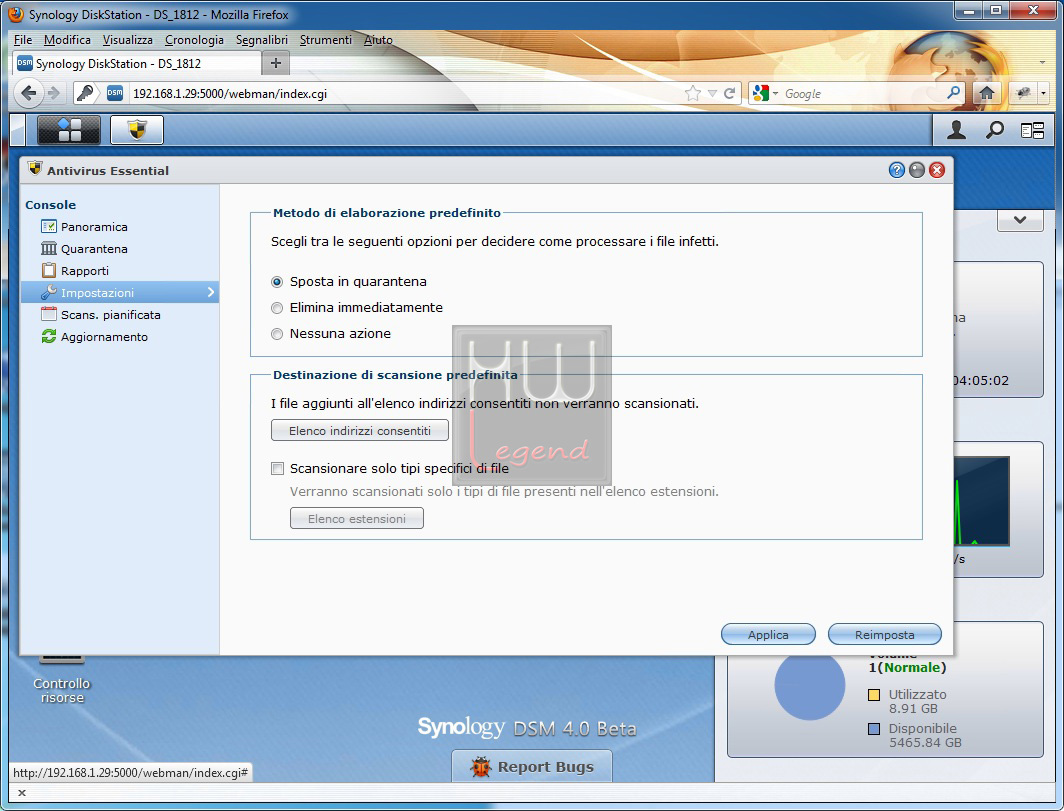Viewport: 1064px width, 811px height.
Task: Click the volume usage pie chart
Action: 810,685
